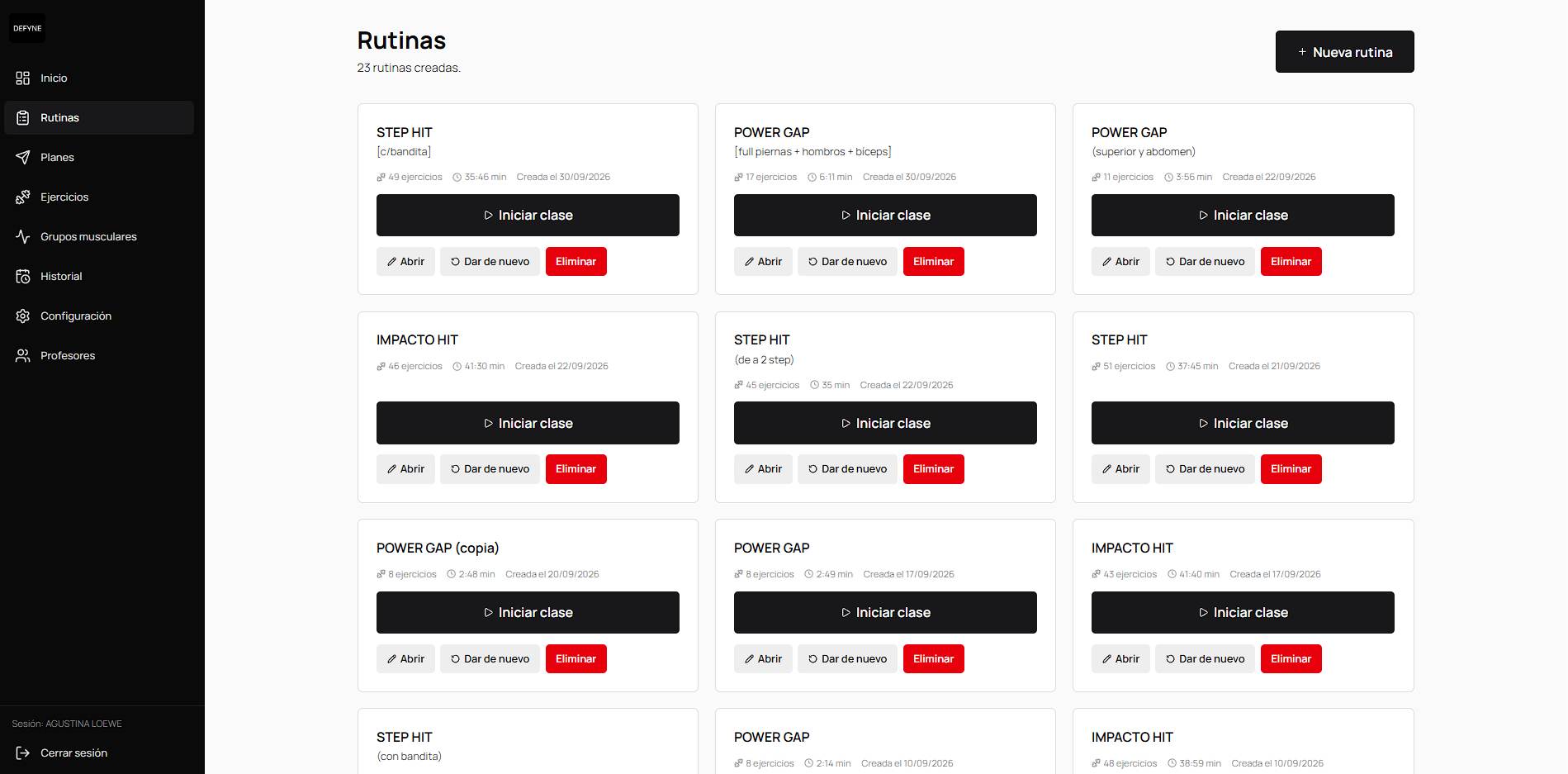The image size is (1568, 774).
Task: Click the Grupos musculares activity icon
Action: coord(23,236)
